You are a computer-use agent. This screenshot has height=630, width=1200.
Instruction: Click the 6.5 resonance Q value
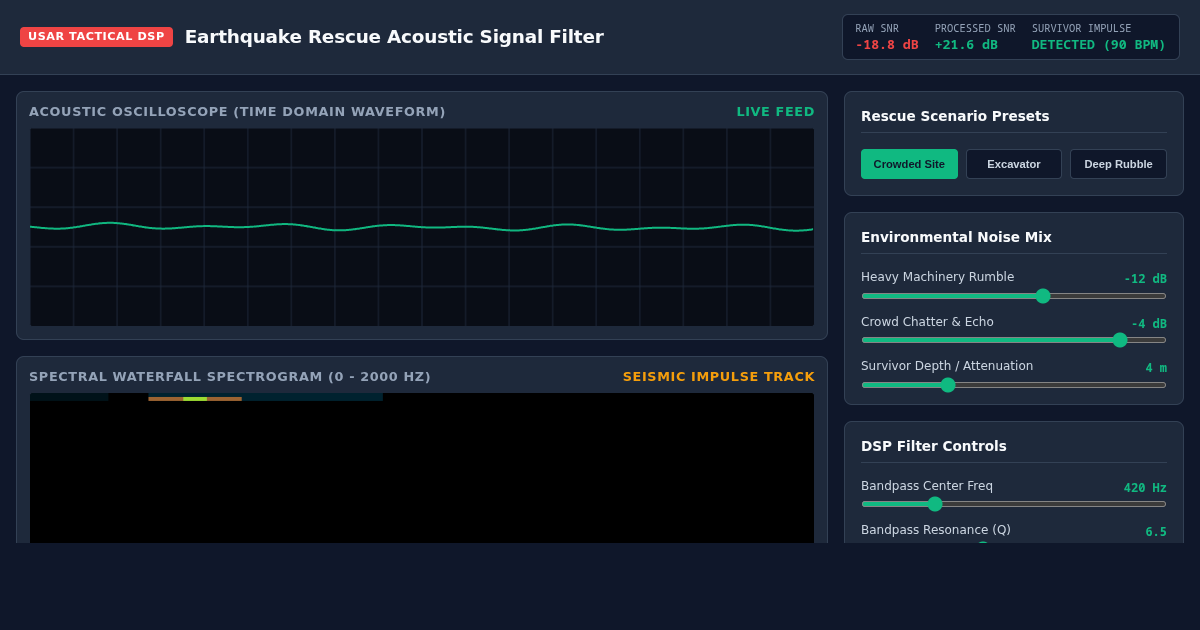click(x=1156, y=532)
